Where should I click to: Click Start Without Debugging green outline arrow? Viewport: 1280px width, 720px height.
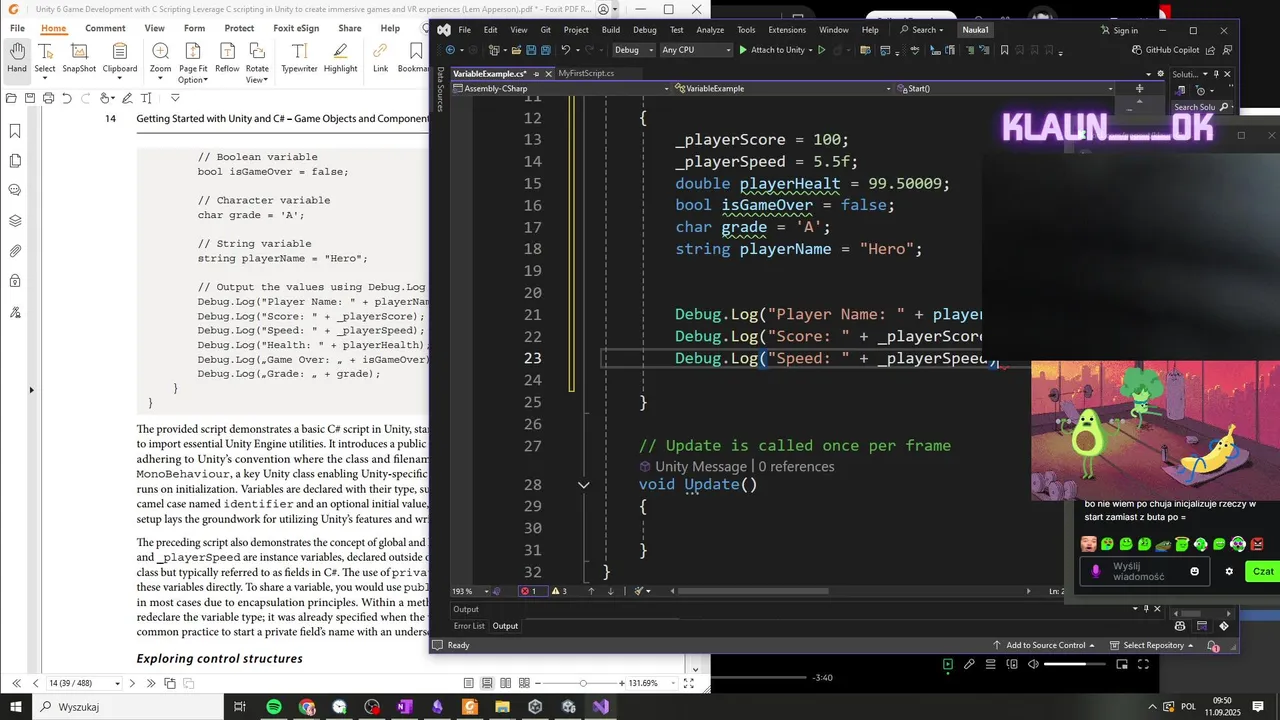[x=822, y=50]
